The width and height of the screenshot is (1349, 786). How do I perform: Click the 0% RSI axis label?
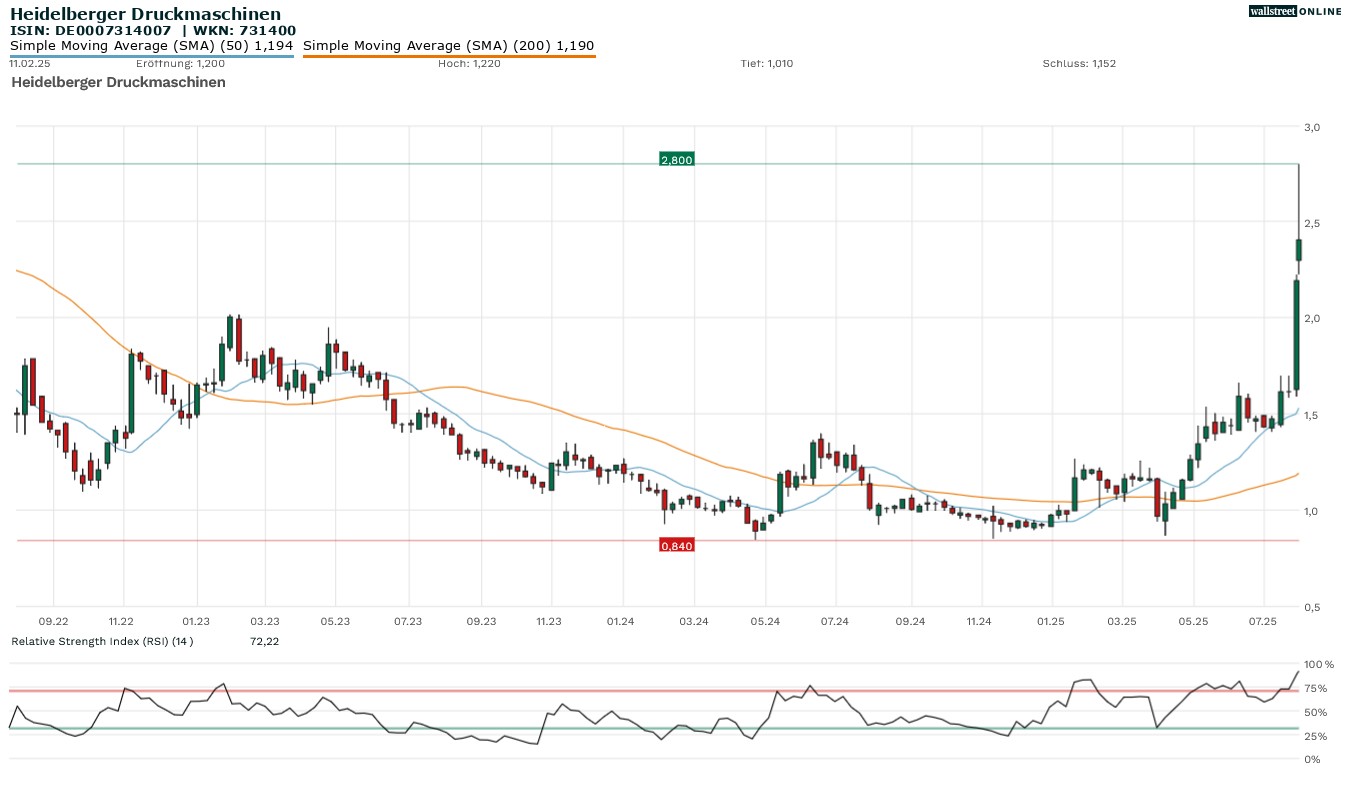coord(1313,760)
